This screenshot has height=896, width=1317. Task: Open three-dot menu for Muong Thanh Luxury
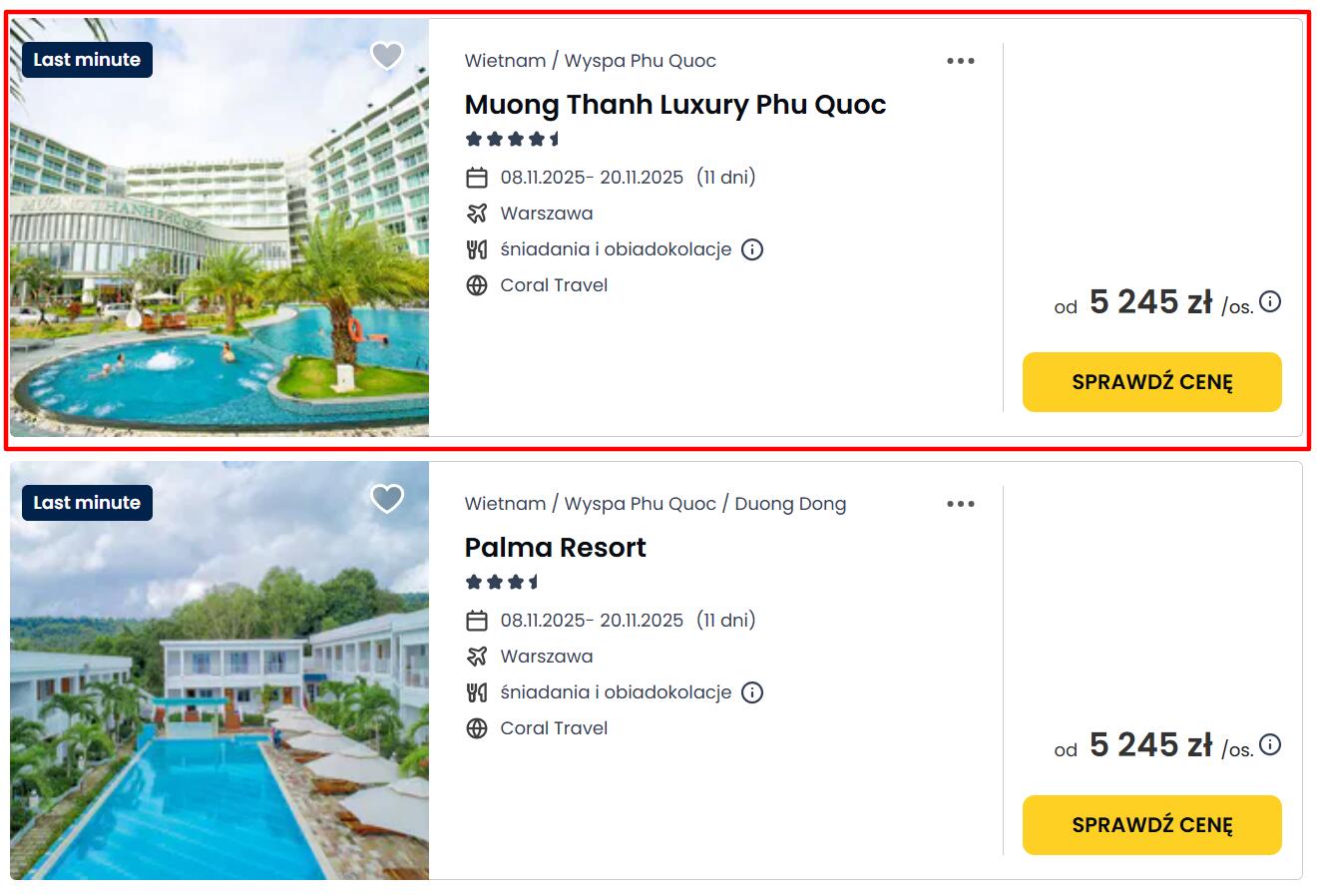tap(960, 61)
